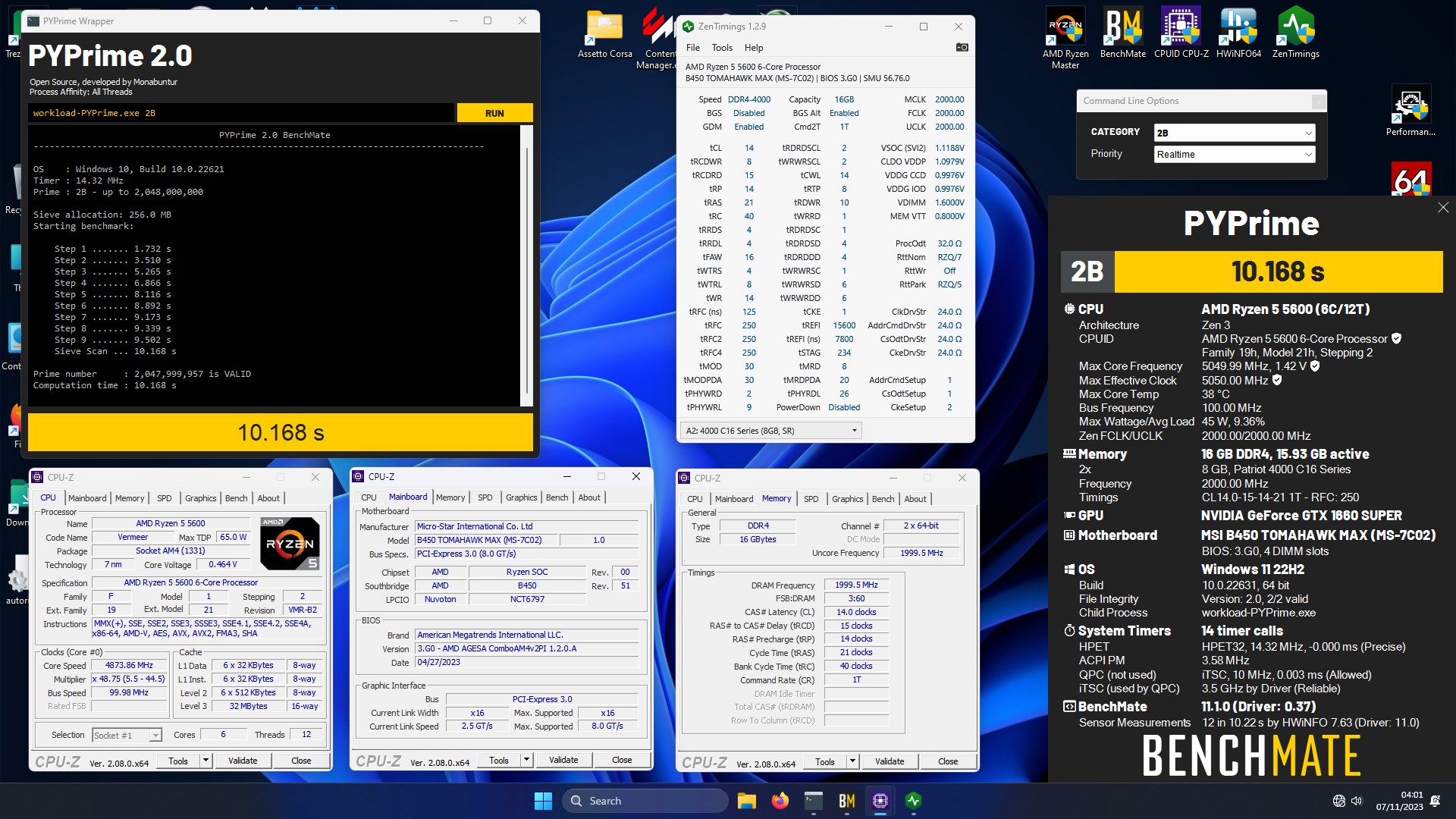The height and width of the screenshot is (819, 1456).
Task: Click the yellow 10.168 s result bar
Action: coord(281,432)
